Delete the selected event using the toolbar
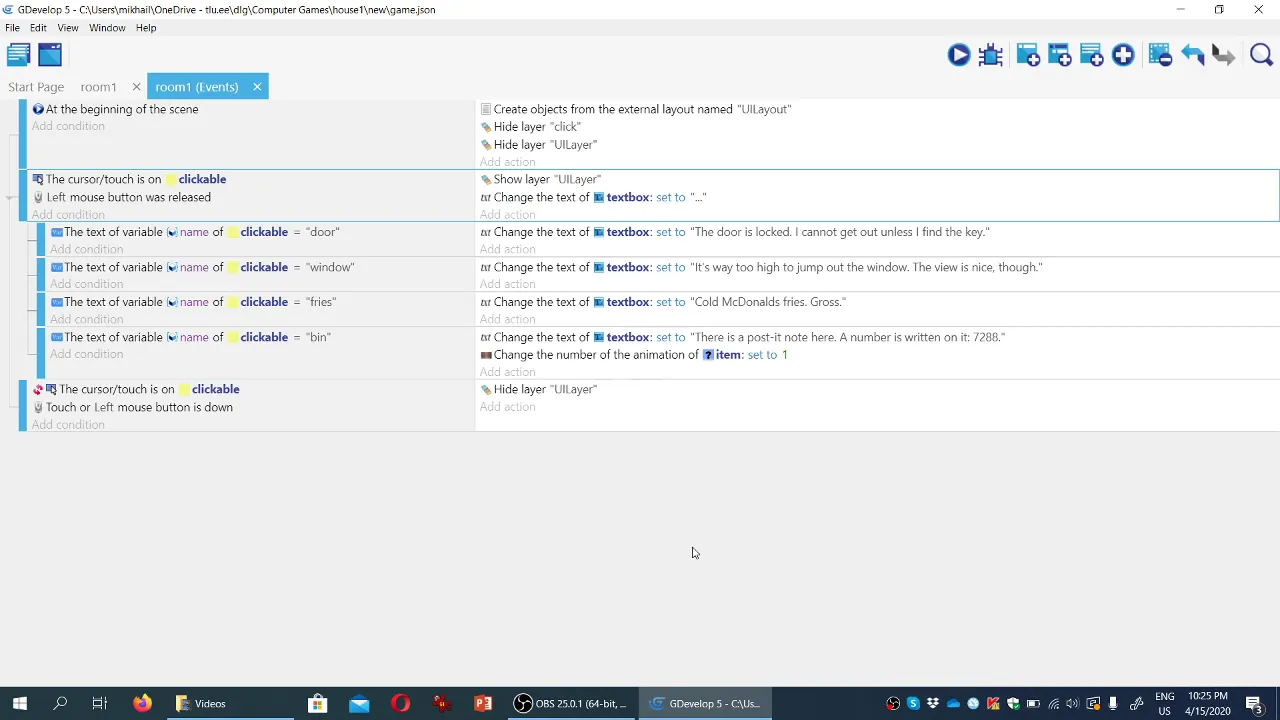The width and height of the screenshot is (1280, 720). tap(1160, 55)
